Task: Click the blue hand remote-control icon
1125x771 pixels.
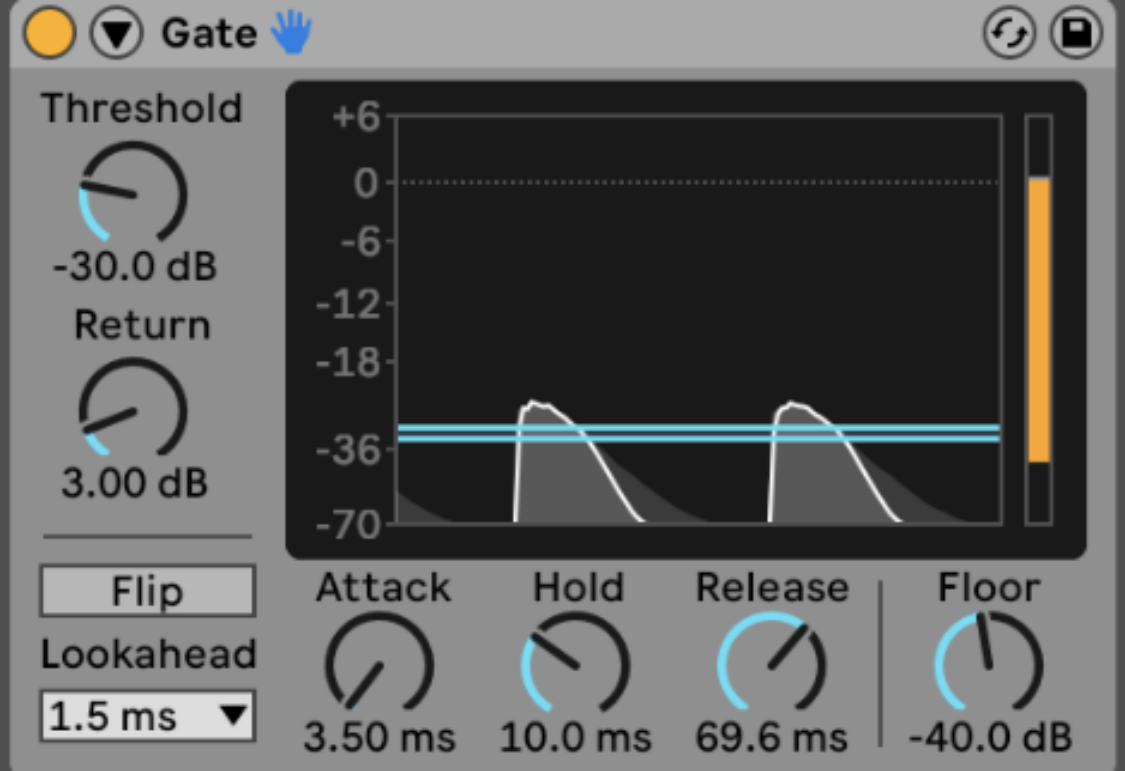Action: point(292,34)
